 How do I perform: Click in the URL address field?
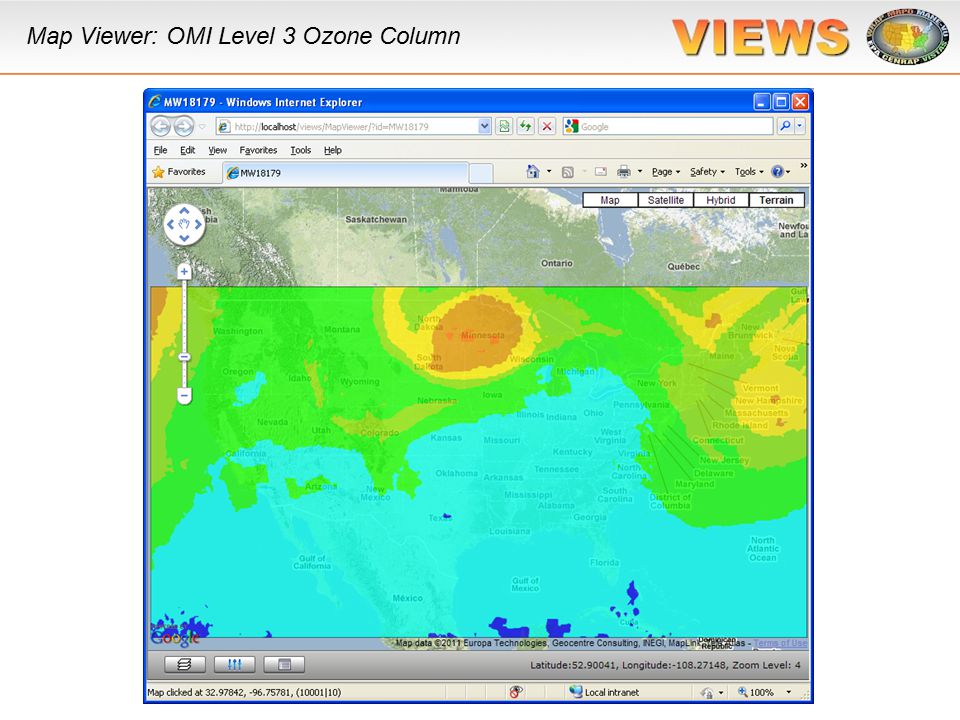coord(354,126)
